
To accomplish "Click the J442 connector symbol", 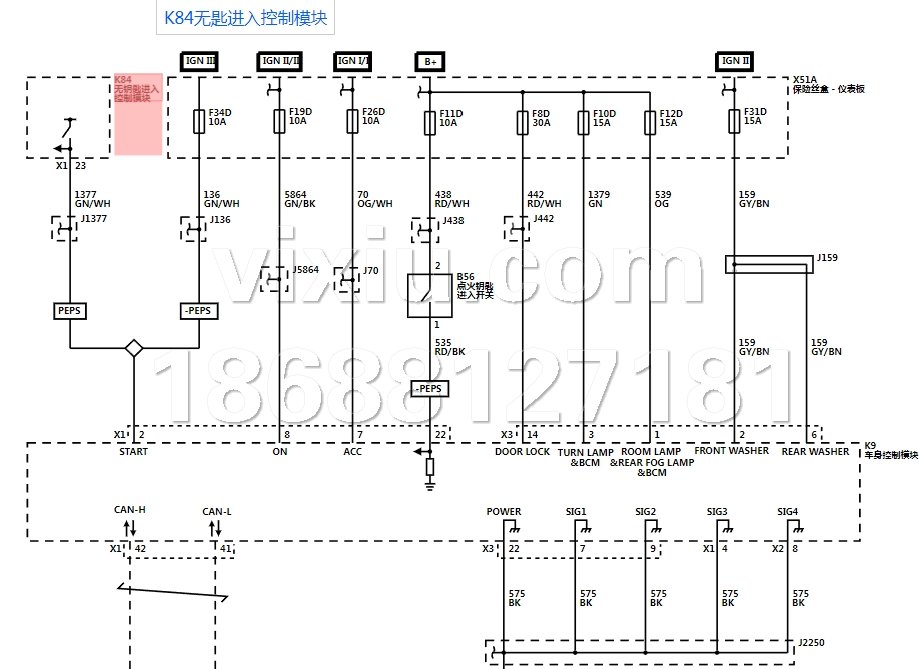I will pyautogui.click(x=519, y=229).
